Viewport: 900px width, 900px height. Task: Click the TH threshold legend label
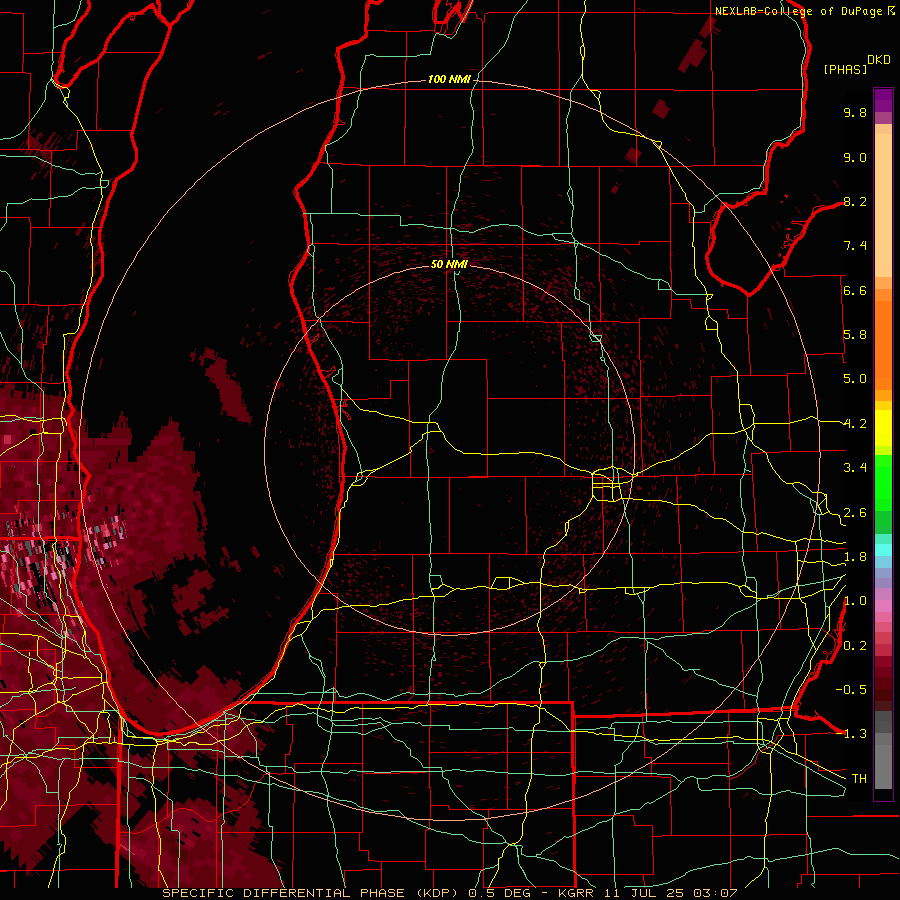point(859,779)
